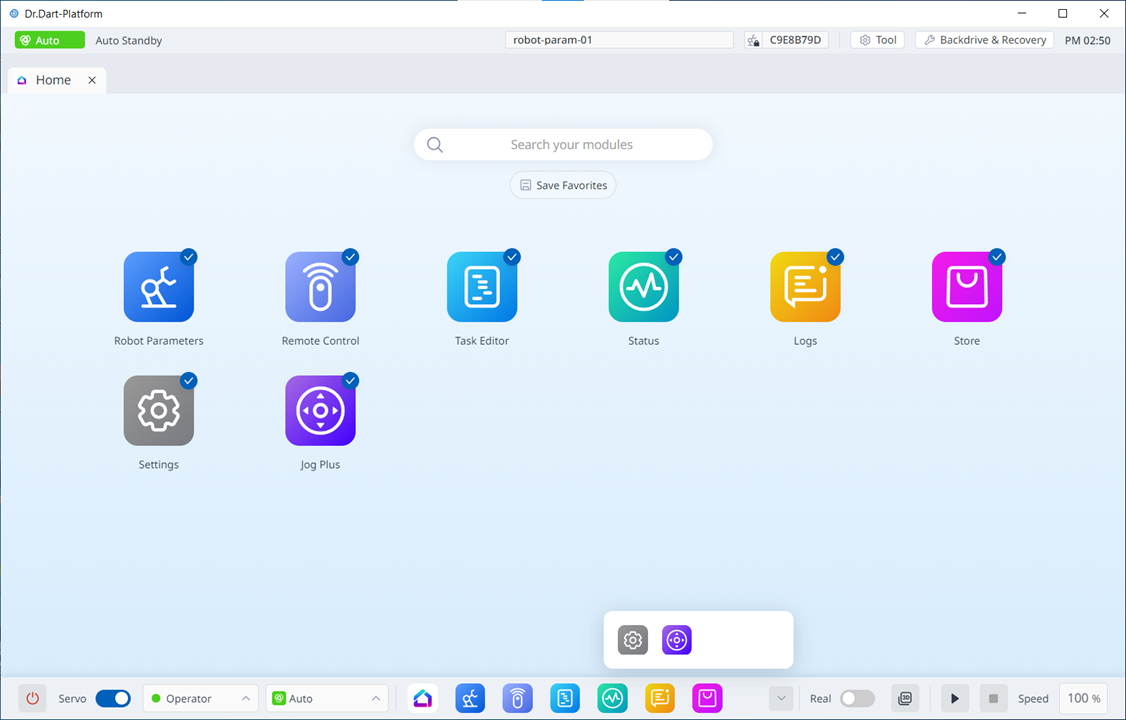Collapse the taskbar overflow chevron
1126x720 pixels.
coord(782,698)
